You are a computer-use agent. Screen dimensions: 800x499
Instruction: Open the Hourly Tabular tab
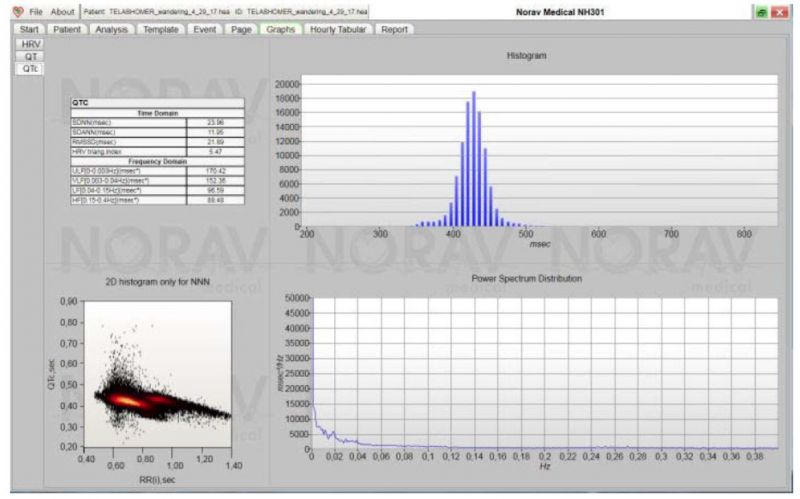point(338,30)
